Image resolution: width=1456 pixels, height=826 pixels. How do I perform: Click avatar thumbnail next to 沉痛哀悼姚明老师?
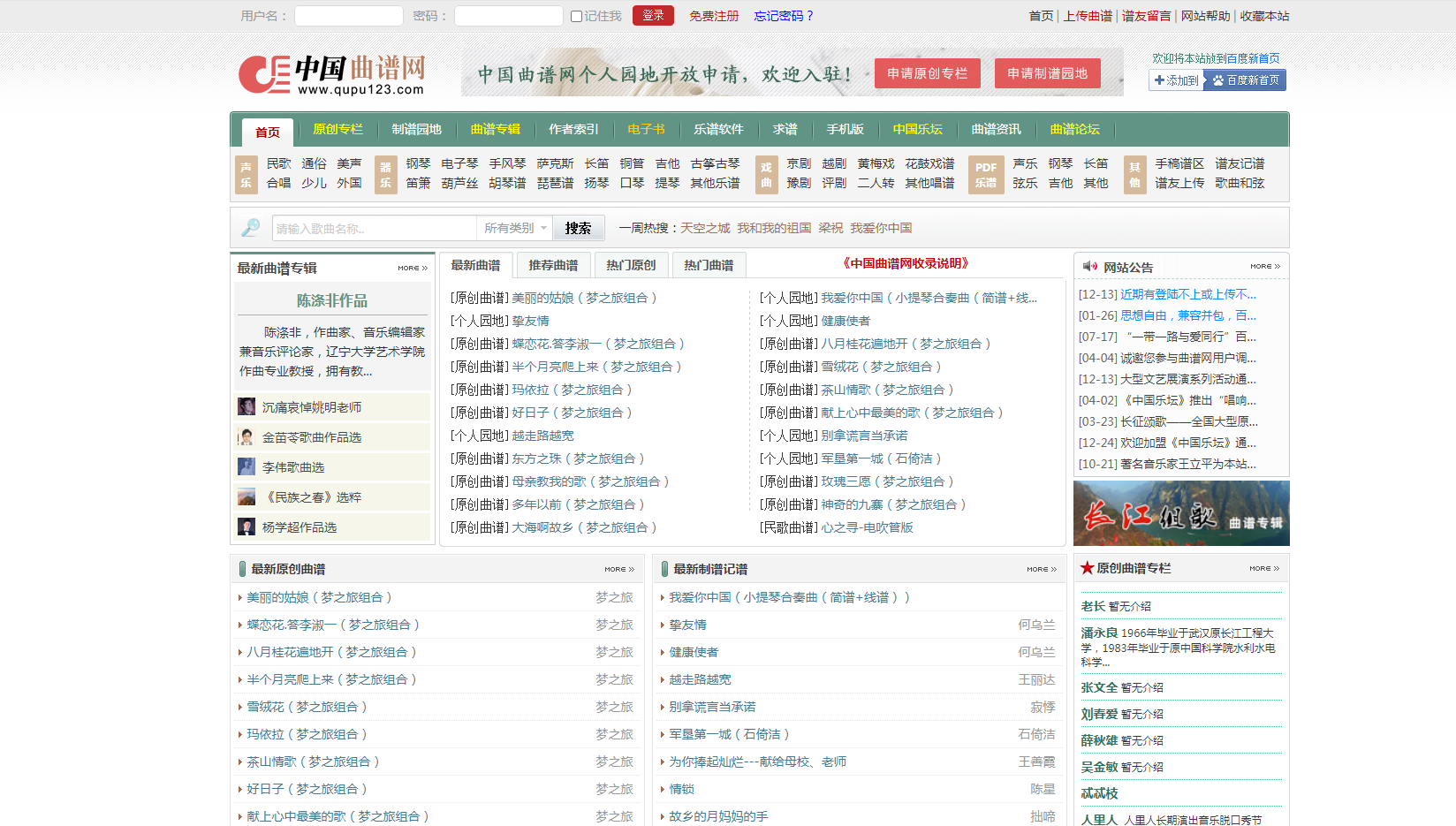click(x=246, y=407)
